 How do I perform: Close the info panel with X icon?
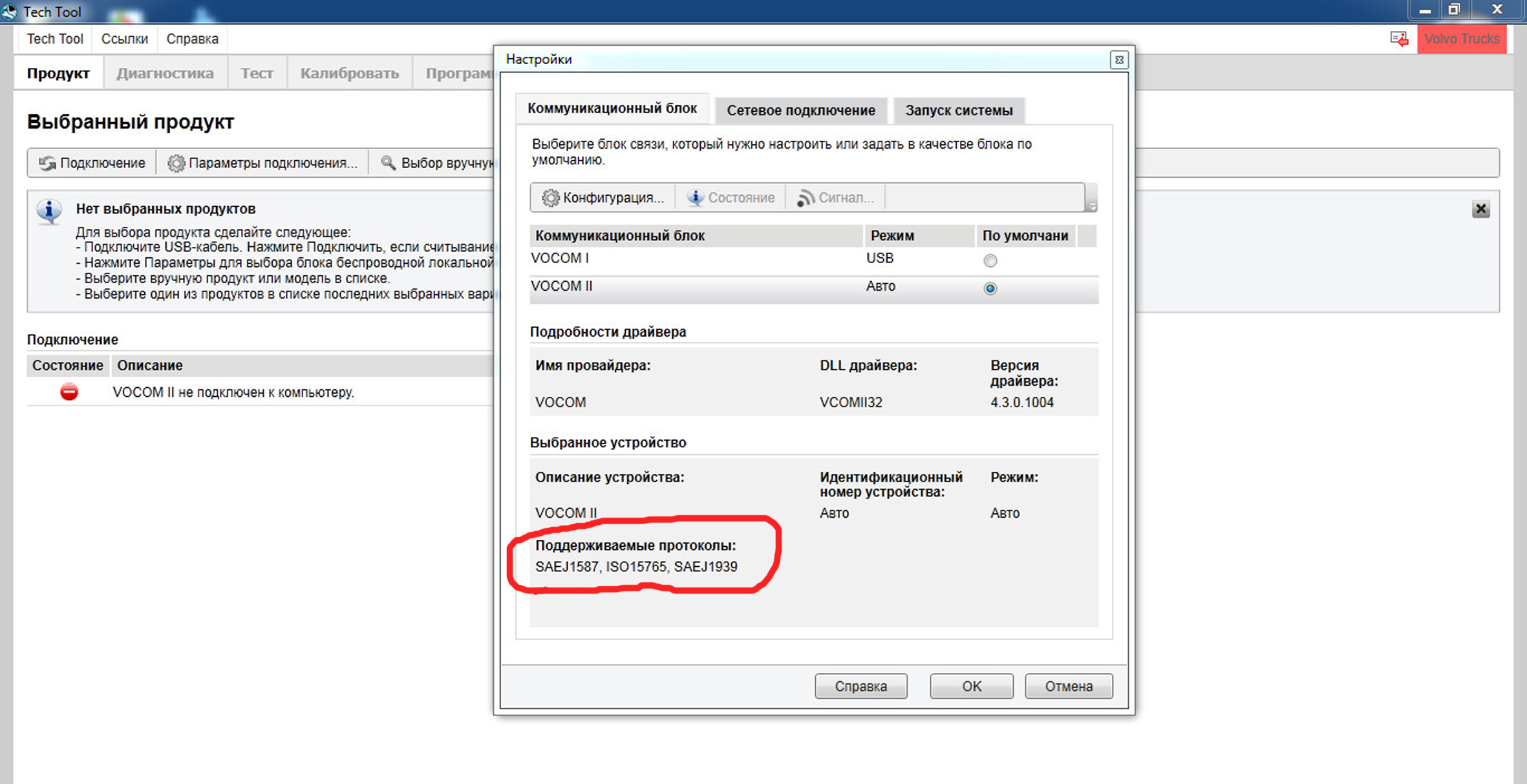coord(1480,209)
